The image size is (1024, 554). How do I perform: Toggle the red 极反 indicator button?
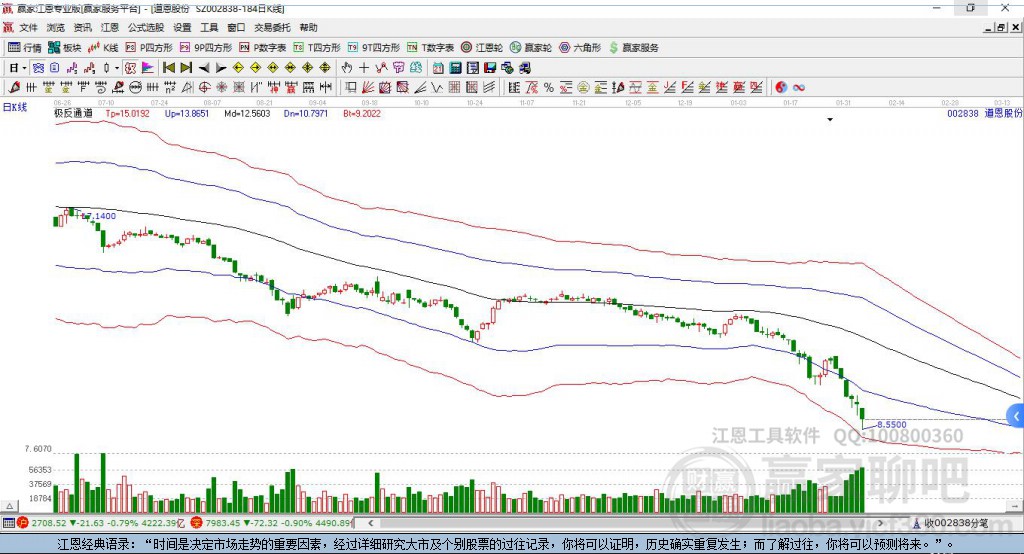coord(131,68)
